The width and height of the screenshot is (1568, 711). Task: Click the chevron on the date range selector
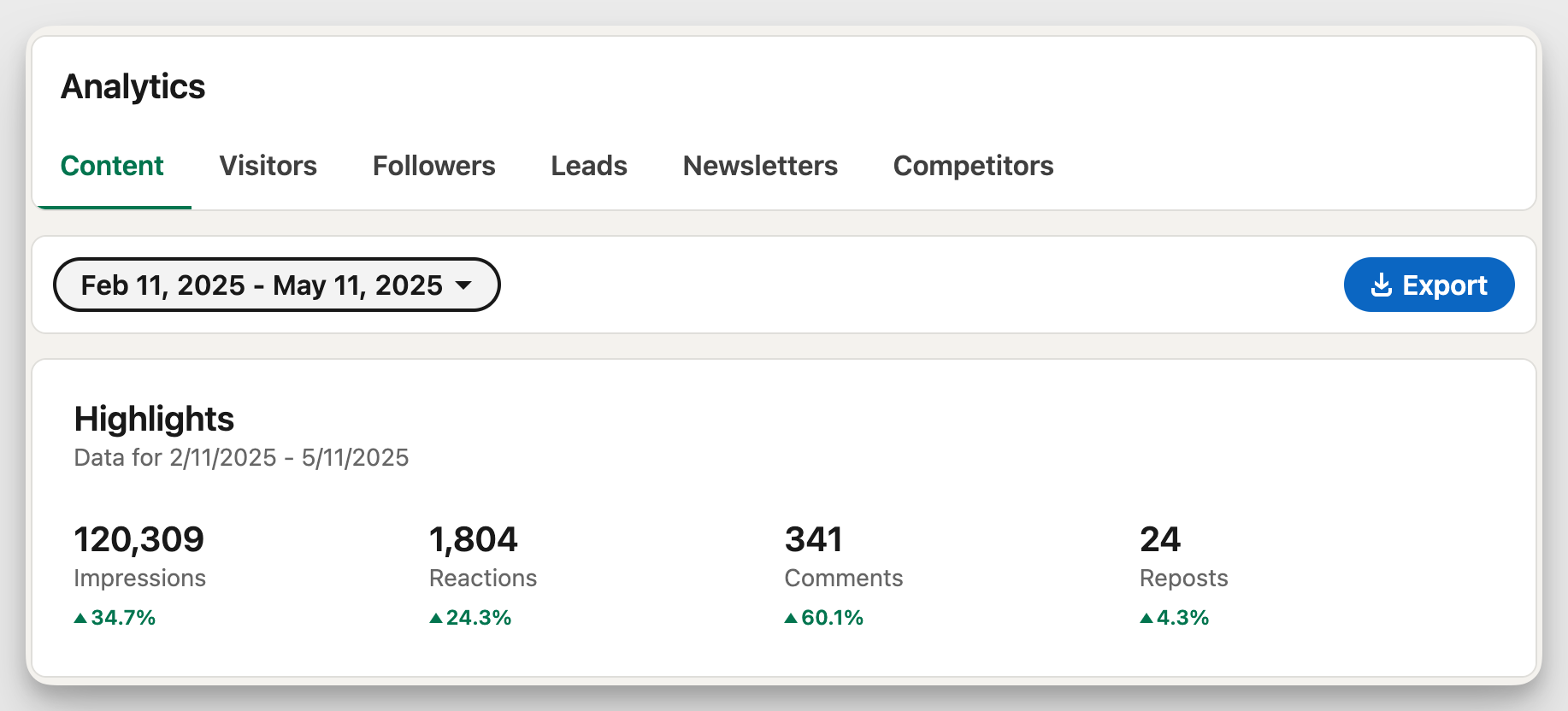463,286
